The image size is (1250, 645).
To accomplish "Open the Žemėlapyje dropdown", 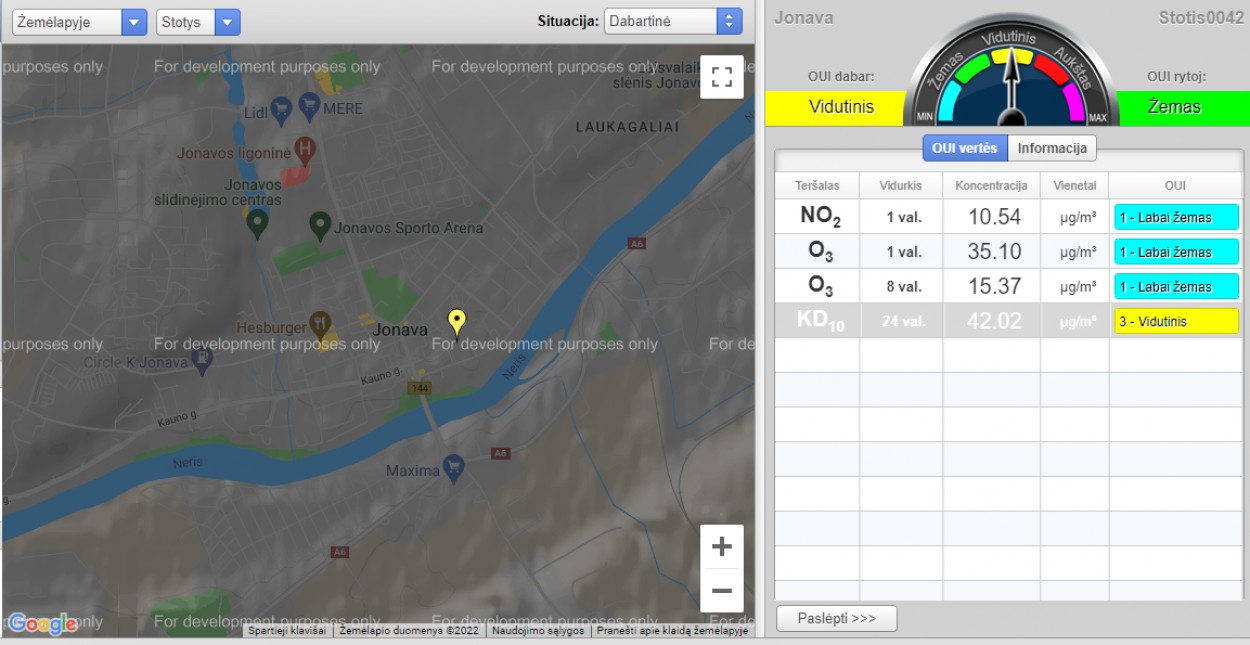I will click(x=79, y=22).
